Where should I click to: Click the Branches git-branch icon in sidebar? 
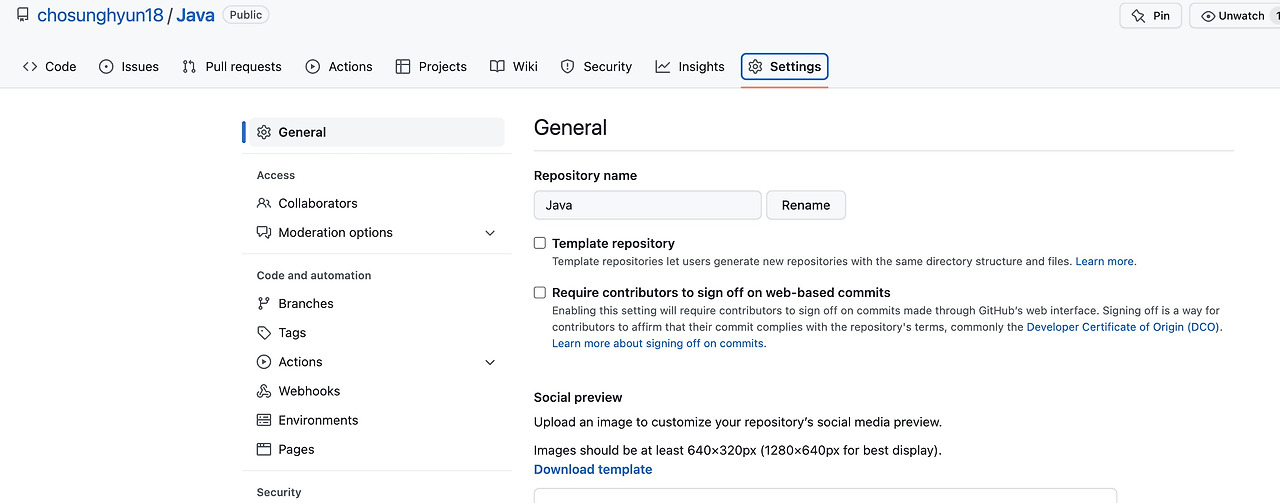[264, 303]
